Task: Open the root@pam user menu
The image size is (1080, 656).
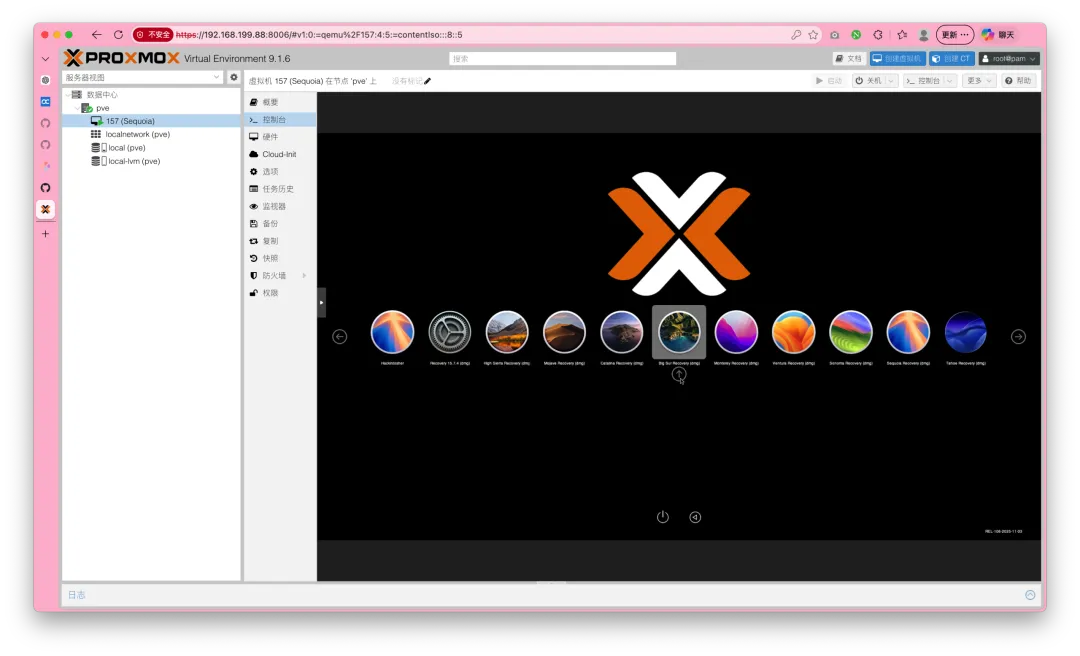Action: pyautogui.click(x=1009, y=59)
